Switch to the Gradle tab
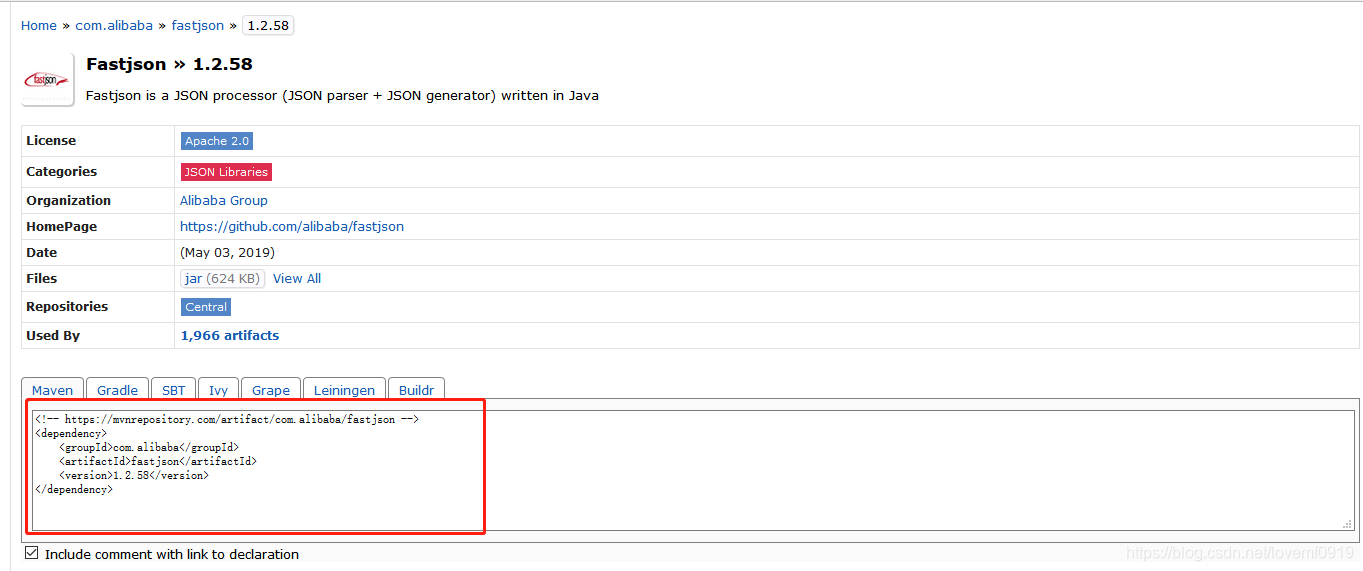 [x=118, y=389]
